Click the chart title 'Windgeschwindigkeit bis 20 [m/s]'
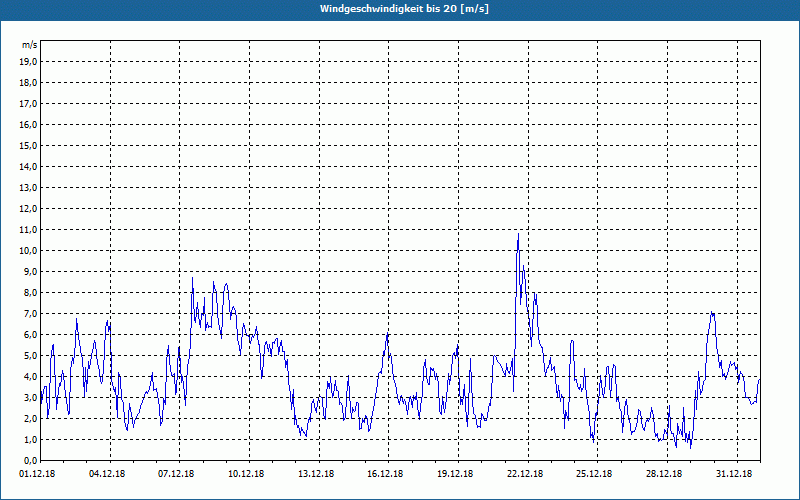The image size is (800, 500). click(404, 9)
